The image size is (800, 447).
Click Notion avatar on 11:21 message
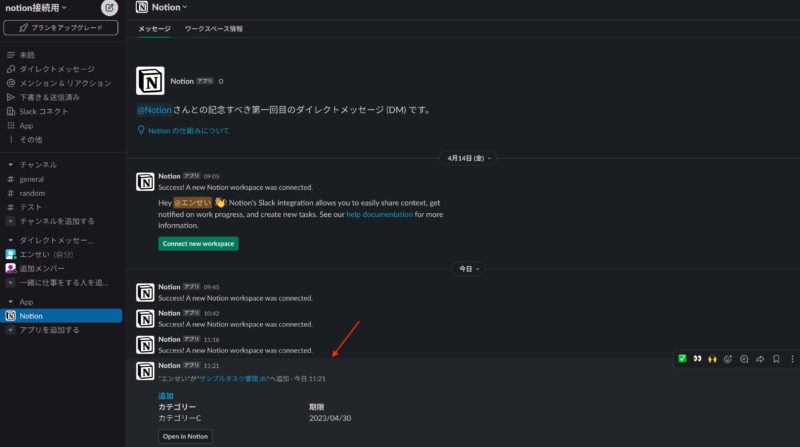(145, 371)
